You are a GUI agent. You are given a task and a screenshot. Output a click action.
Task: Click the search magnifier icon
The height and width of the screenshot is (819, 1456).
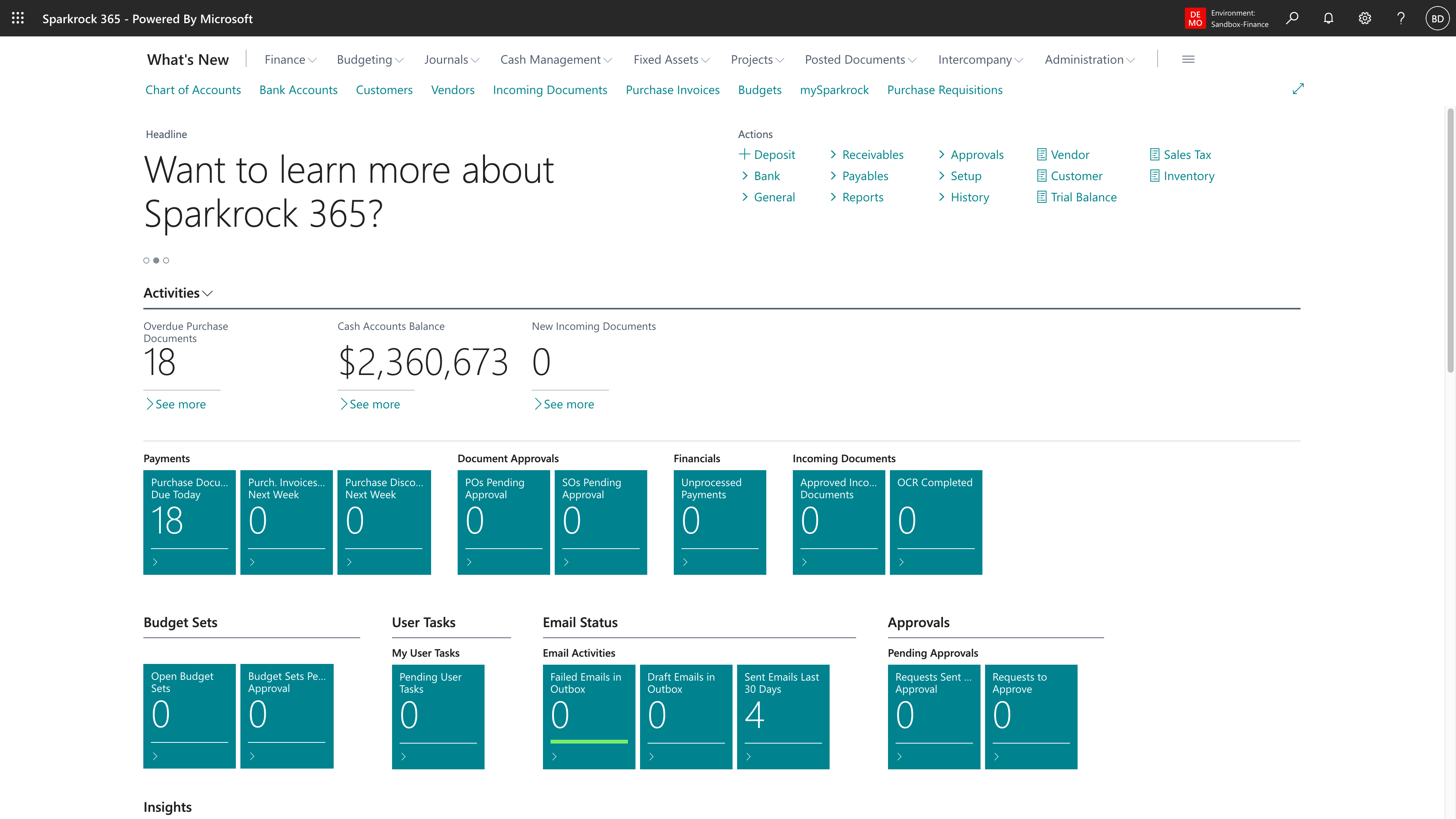coord(1292,18)
